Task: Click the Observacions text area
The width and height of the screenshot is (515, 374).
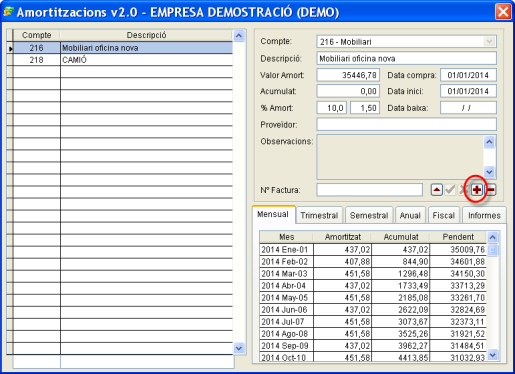Action: point(400,157)
